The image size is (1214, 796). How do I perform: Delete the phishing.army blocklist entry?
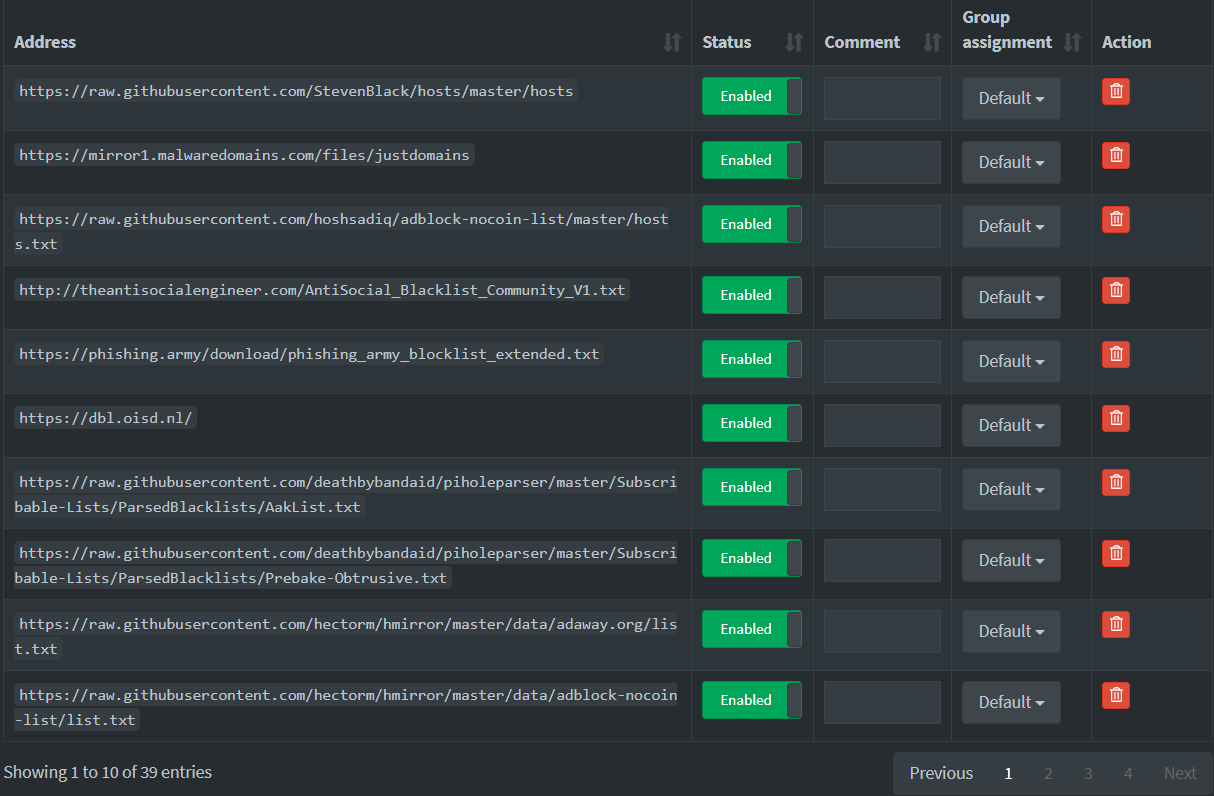tap(1116, 354)
